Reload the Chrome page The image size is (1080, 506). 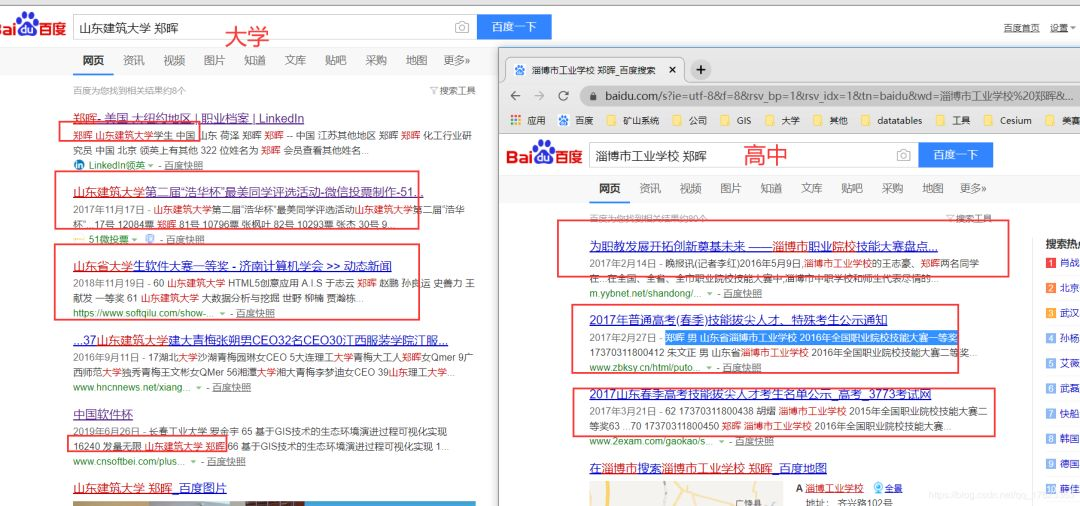(563, 96)
